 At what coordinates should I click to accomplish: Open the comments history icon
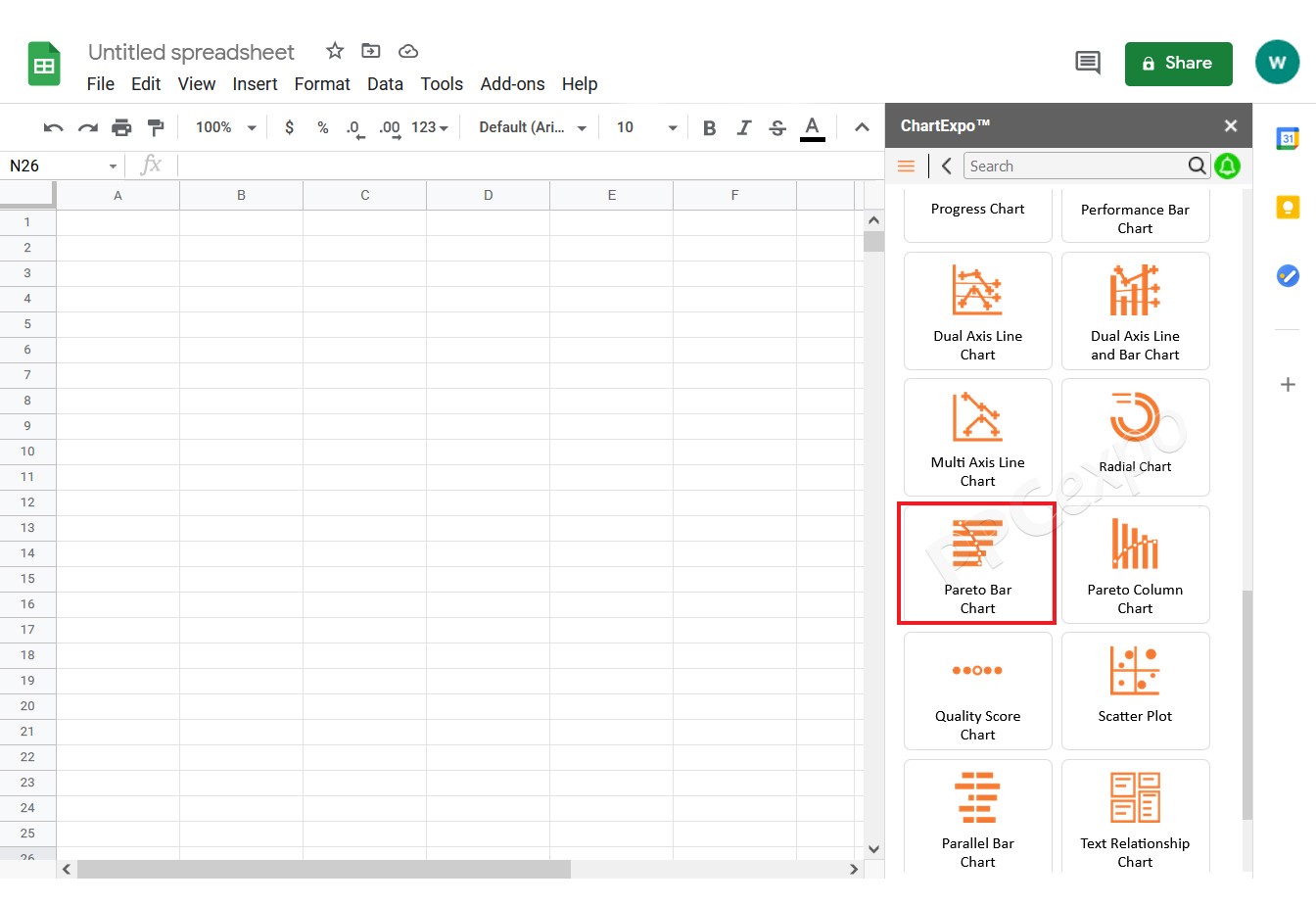(1087, 63)
